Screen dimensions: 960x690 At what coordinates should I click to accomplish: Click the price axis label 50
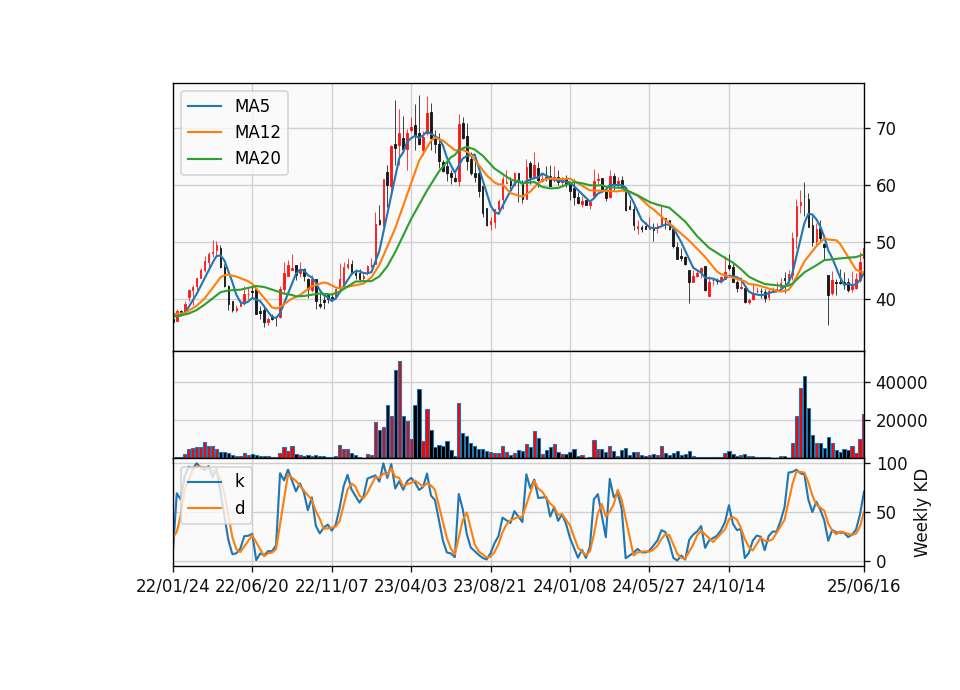tap(886, 243)
